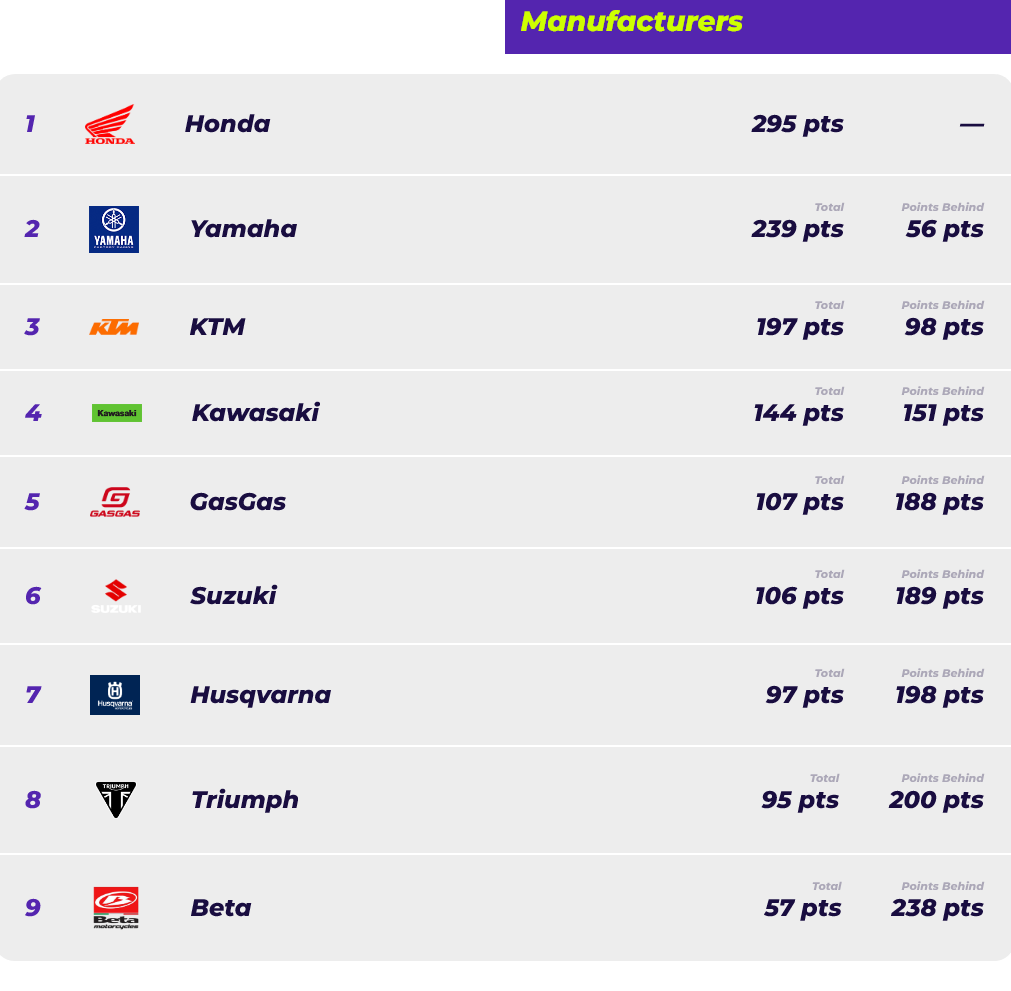The height and width of the screenshot is (991, 1011).
Task: Click the Yamaha tuning fork logo
Action: pos(114,230)
